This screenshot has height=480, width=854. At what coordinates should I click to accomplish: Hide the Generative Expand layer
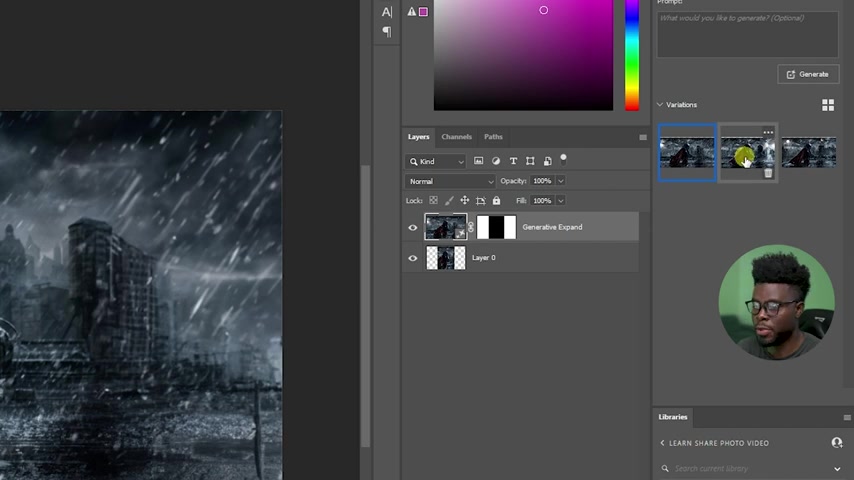(x=413, y=227)
